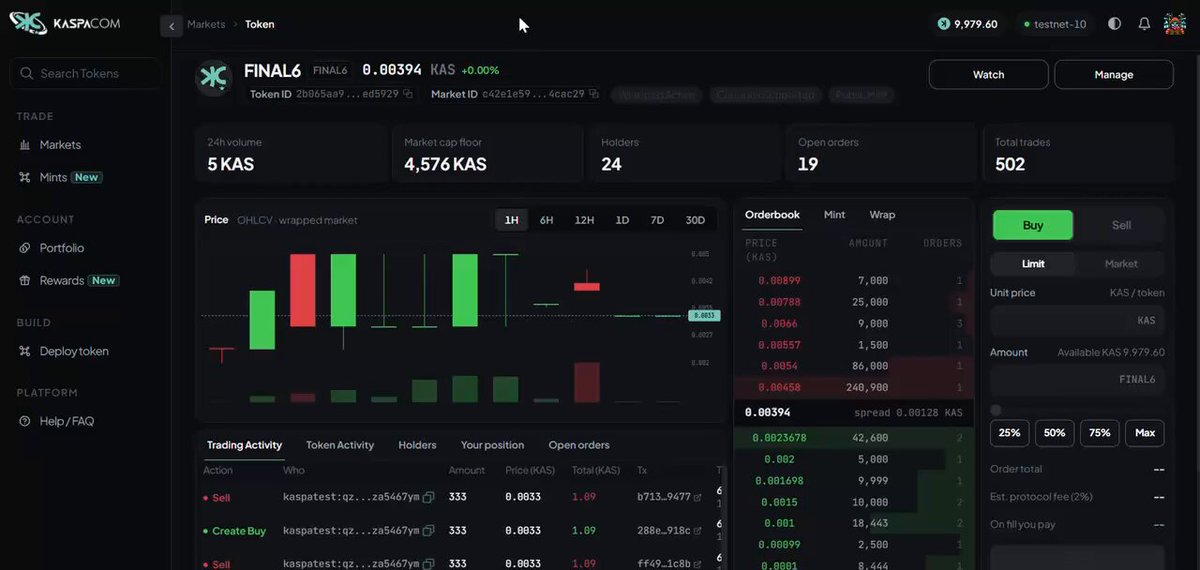Viewport: 1200px width, 570px height.
Task: Click the Deploy token sidebar icon
Action: [26, 351]
